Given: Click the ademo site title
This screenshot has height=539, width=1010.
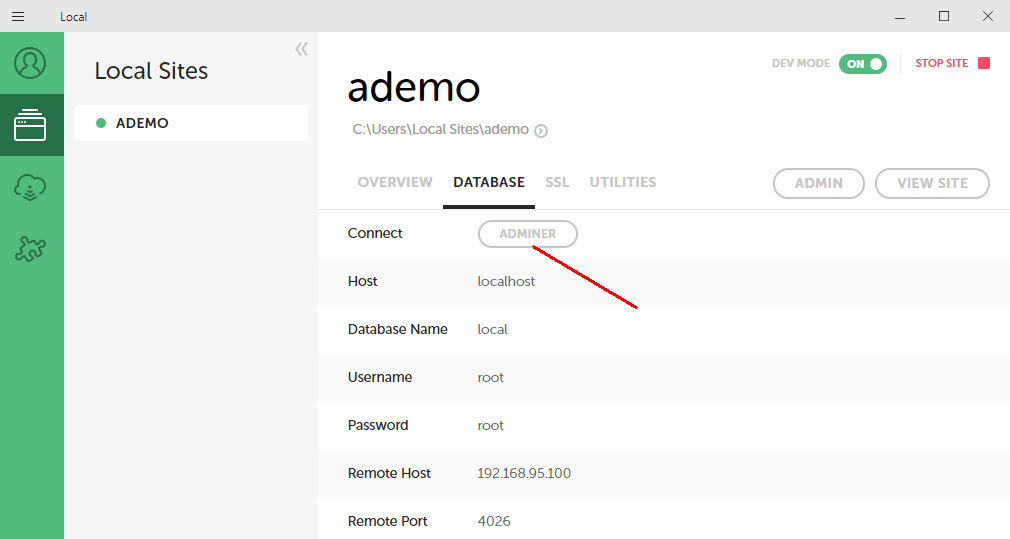Looking at the screenshot, I should tap(414, 88).
